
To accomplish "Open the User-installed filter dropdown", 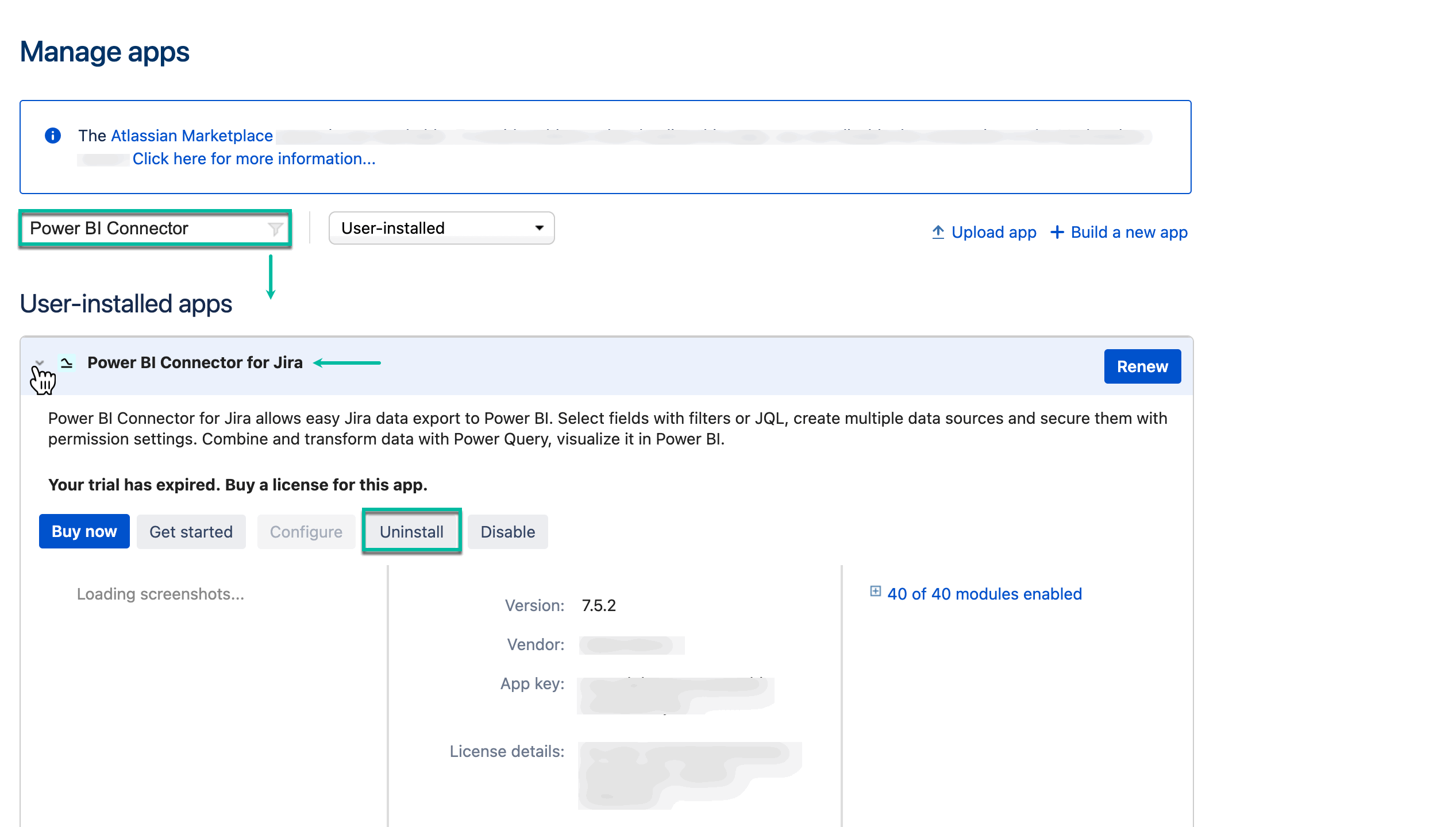I will pyautogui.click(x=441, y=228).
